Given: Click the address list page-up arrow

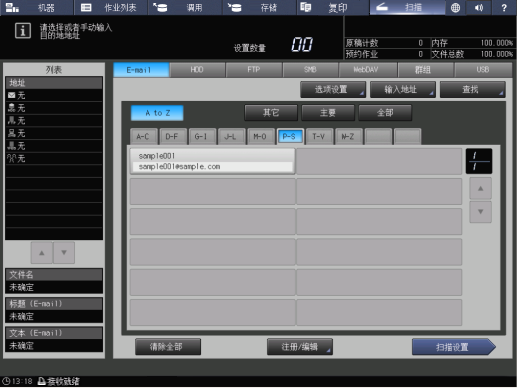Looking at the screenshot, I should 480,189.
